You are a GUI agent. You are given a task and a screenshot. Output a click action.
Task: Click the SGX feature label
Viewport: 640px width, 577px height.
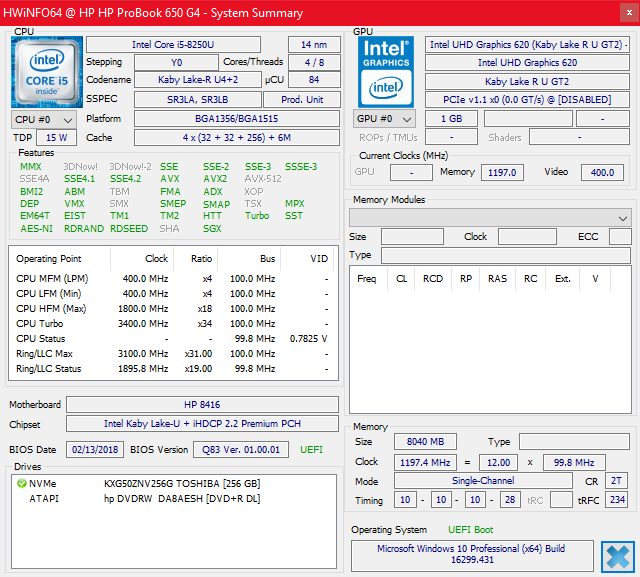pyautogui.click(x=212, y=229)
